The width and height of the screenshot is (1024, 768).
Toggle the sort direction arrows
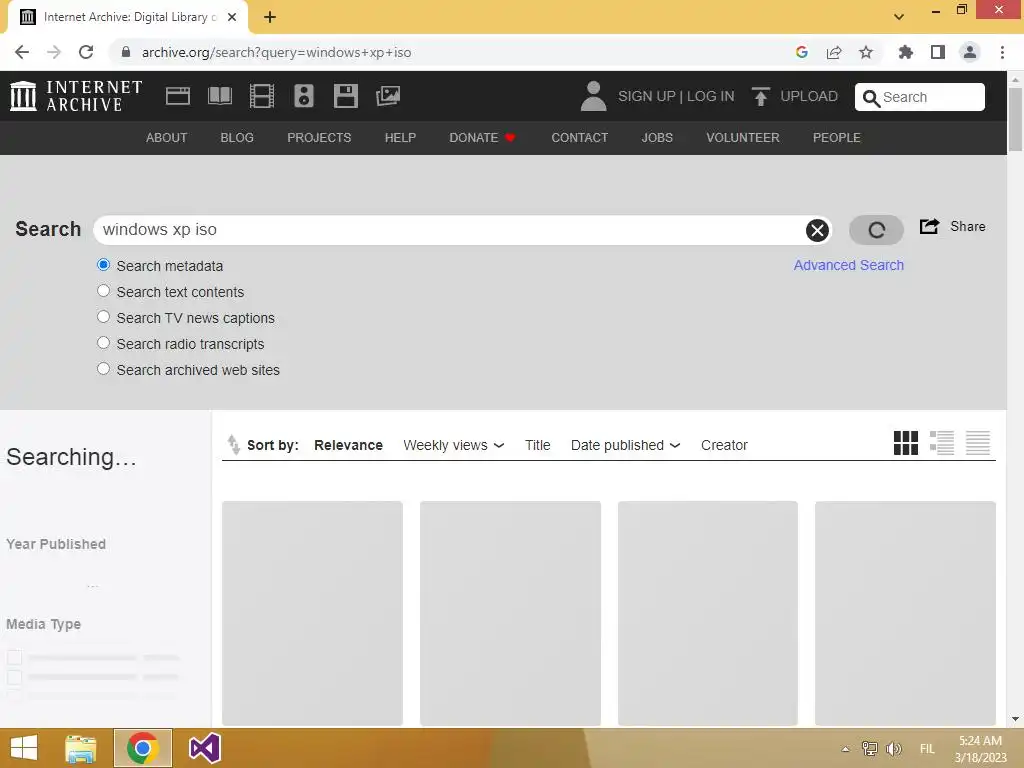pos(233,444)
